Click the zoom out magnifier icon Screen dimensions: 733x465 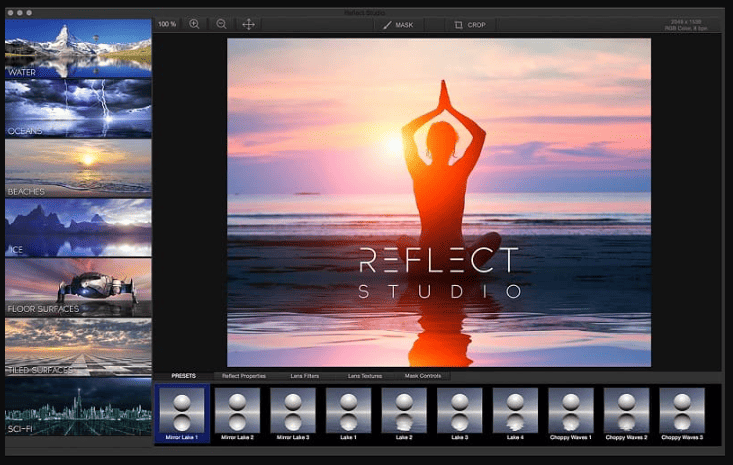point(221,24)
